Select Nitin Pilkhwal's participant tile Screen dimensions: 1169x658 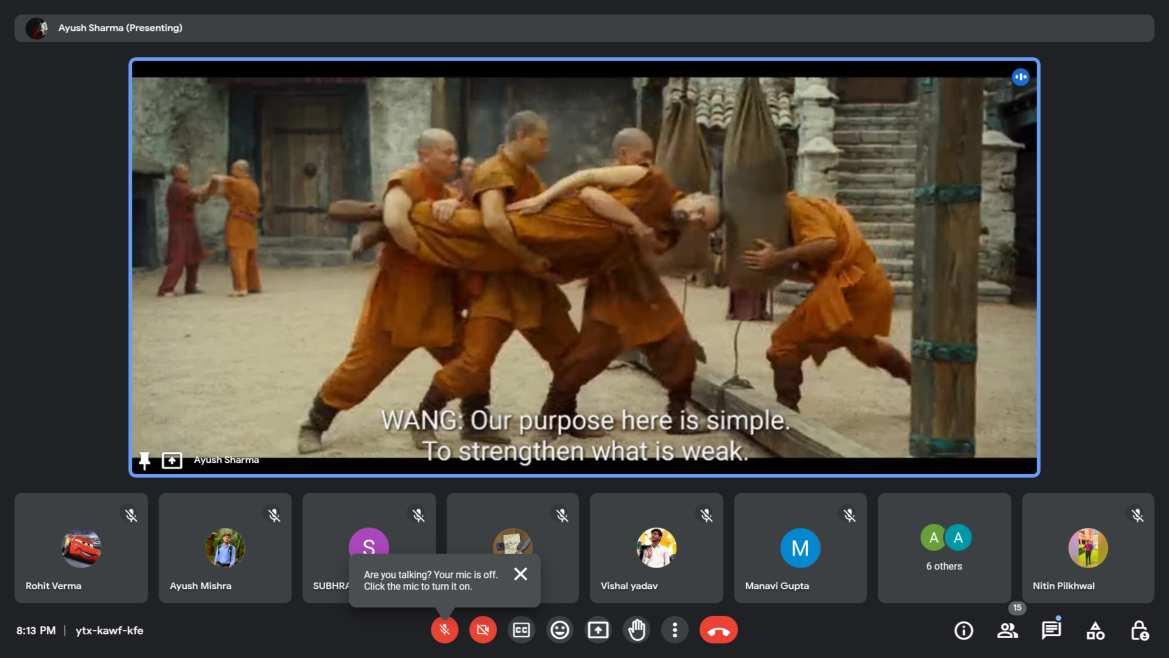(1088, 548)
